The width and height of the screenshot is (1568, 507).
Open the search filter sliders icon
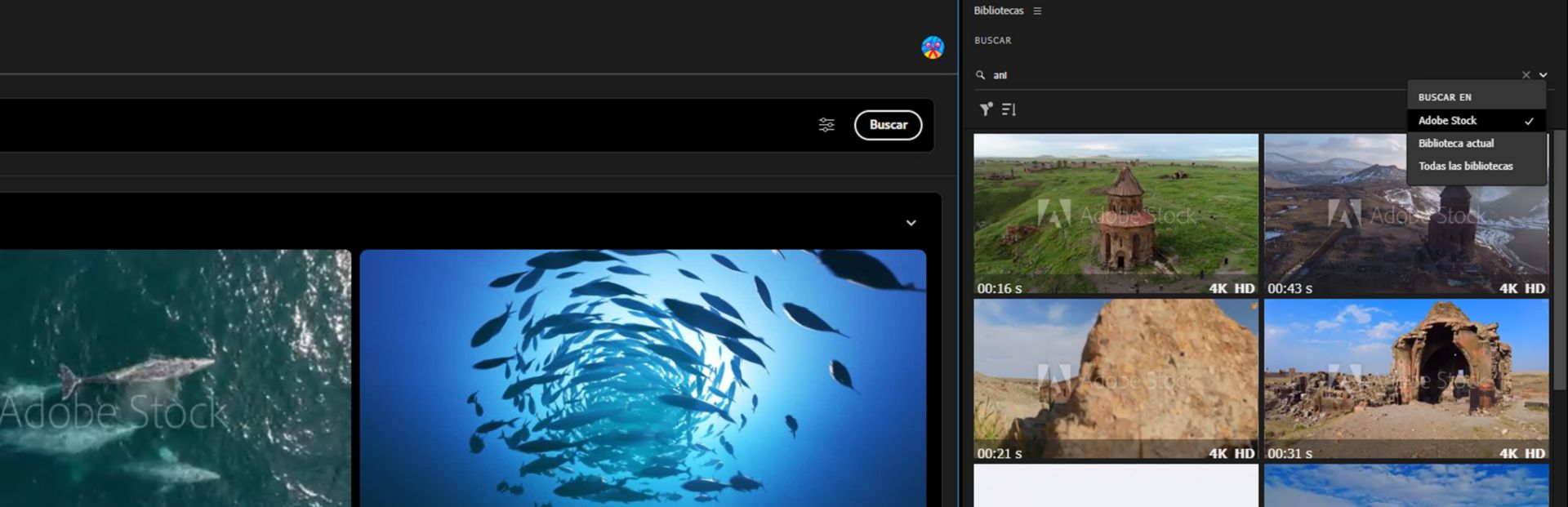[826, 125]
